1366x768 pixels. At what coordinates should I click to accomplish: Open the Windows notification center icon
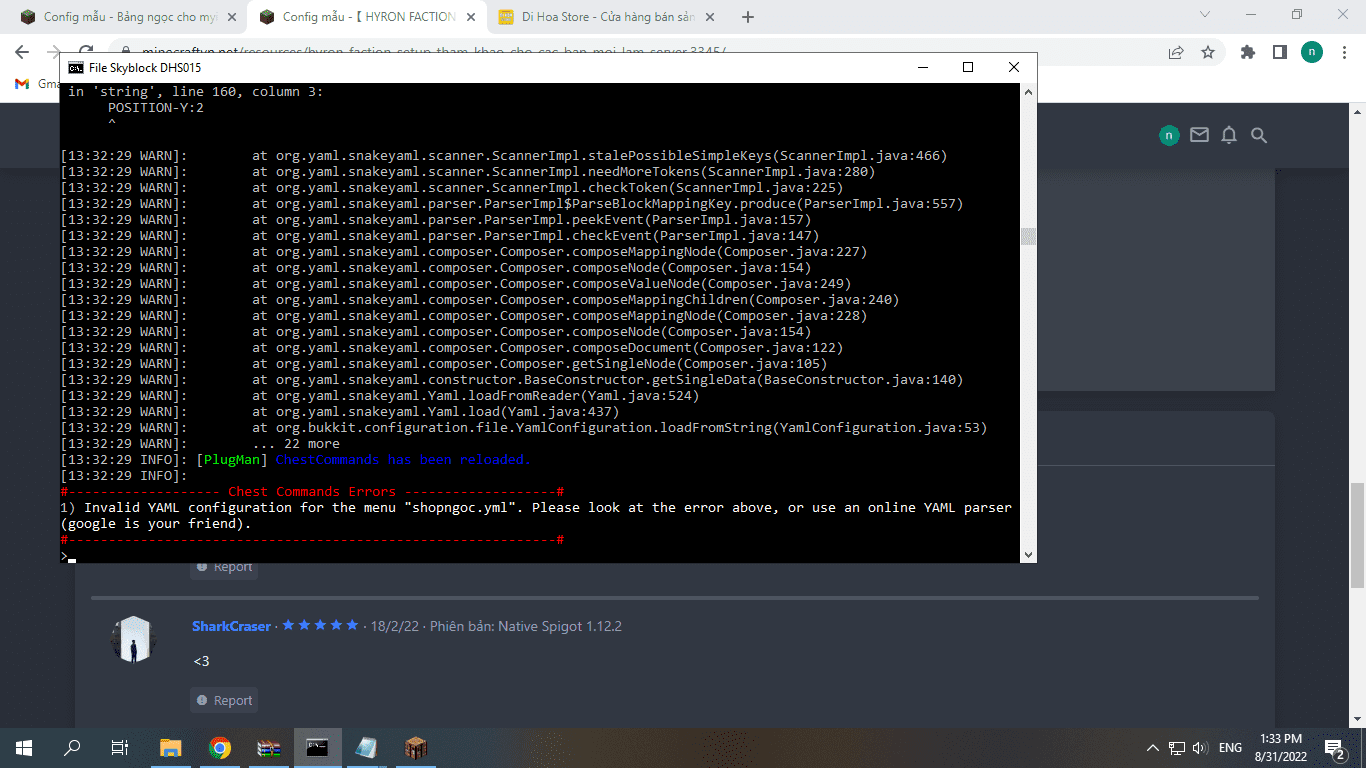pyautogui.click(x=1335, y=747)
